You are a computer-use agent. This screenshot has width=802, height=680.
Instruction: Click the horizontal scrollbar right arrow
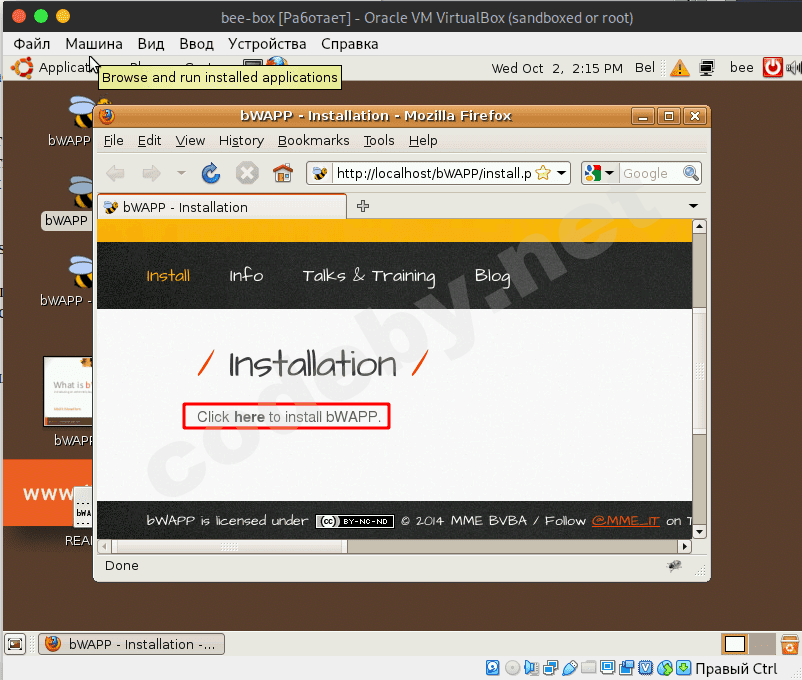(x=684, y=546)
